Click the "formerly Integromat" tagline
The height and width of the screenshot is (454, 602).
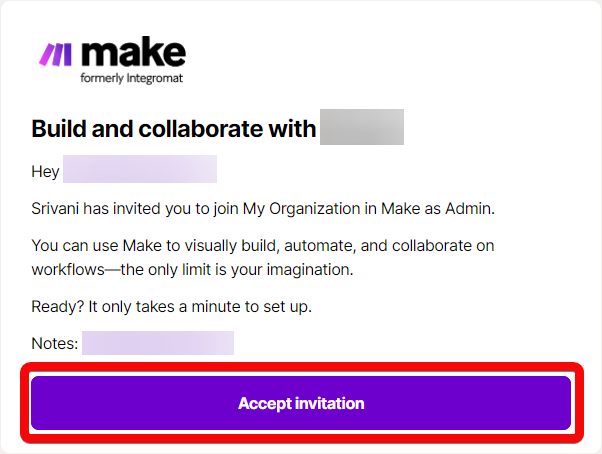(132, 77)
